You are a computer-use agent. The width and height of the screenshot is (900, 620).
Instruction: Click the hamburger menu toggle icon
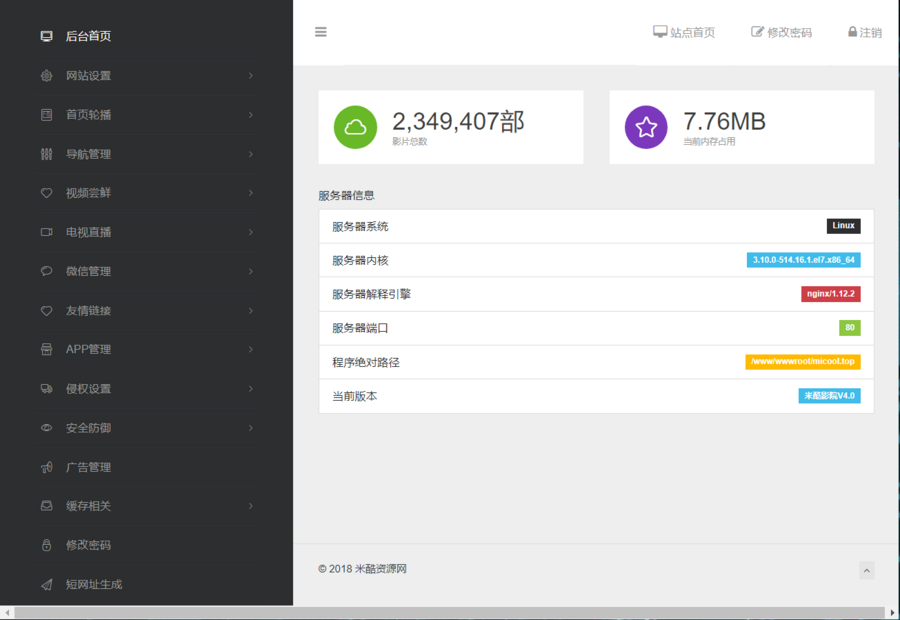tap(321, 32)
